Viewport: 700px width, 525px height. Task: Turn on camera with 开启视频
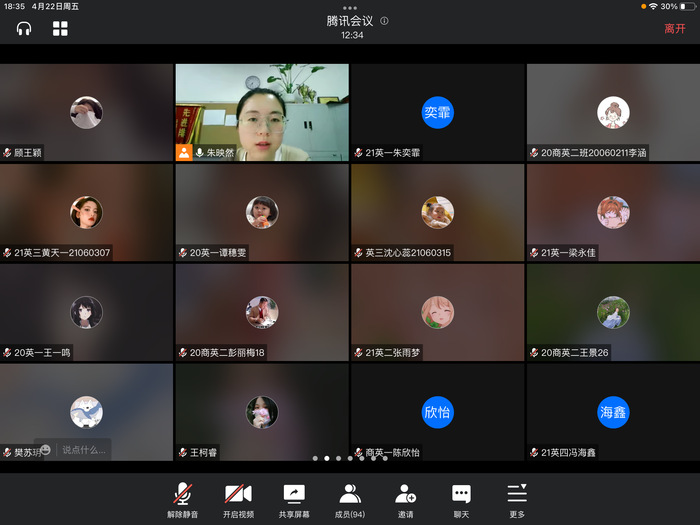point(238,500)
